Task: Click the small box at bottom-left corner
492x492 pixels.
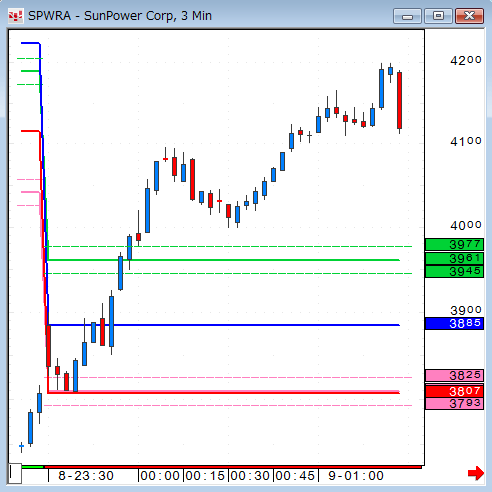Action: (x=15, y=473)
